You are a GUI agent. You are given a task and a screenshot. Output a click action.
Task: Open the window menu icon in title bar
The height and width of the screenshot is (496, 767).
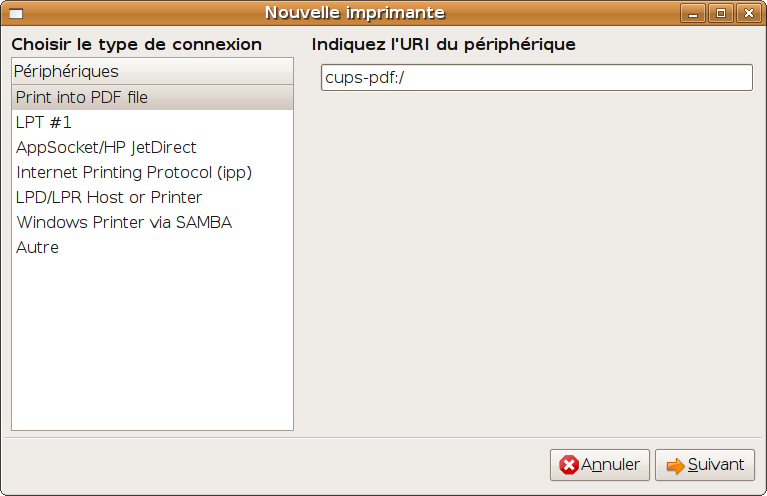click(x=16, y=13)
